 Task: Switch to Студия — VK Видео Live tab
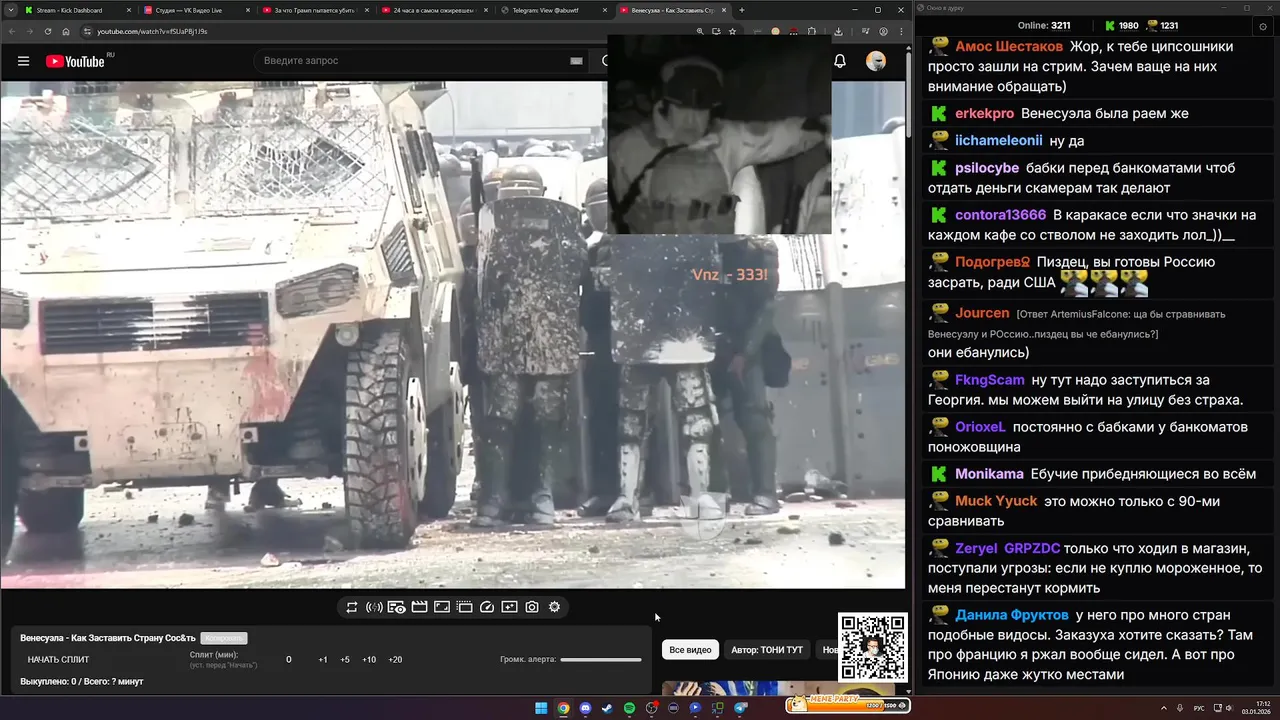tap(195, 10)
